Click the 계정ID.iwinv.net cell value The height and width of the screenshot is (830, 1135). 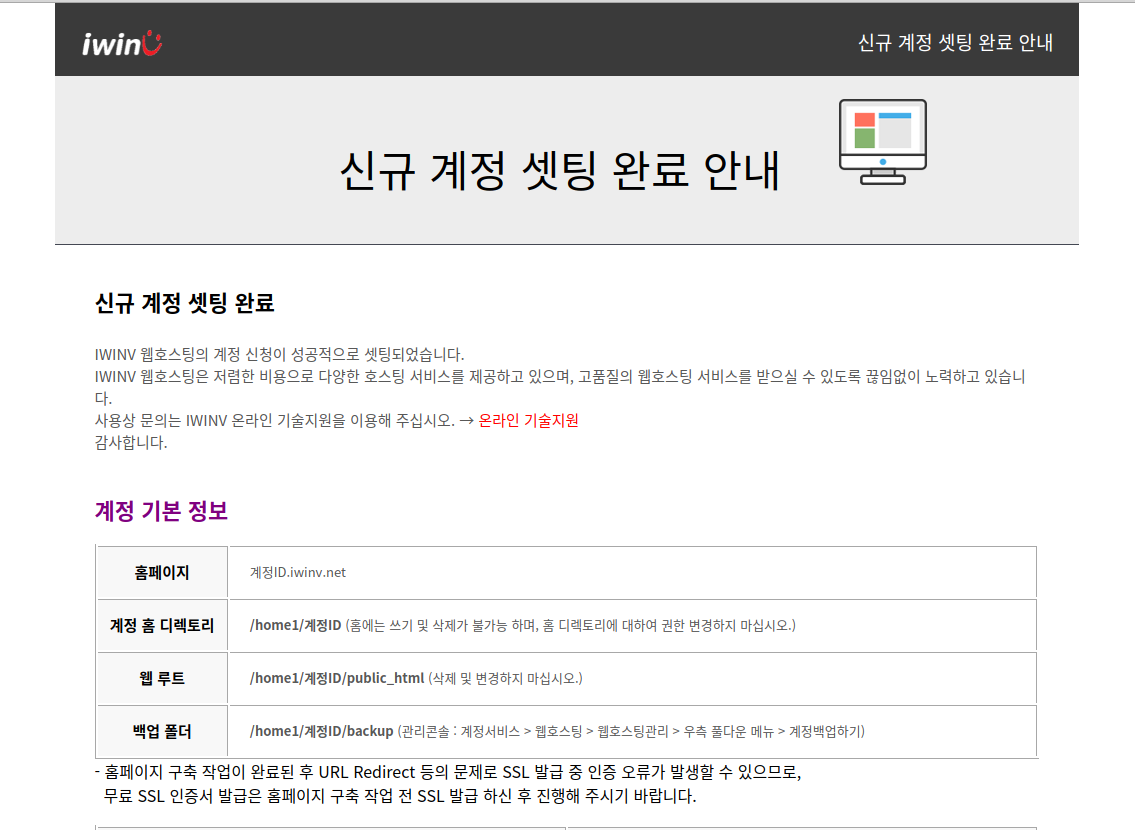[x=298, y=572]
